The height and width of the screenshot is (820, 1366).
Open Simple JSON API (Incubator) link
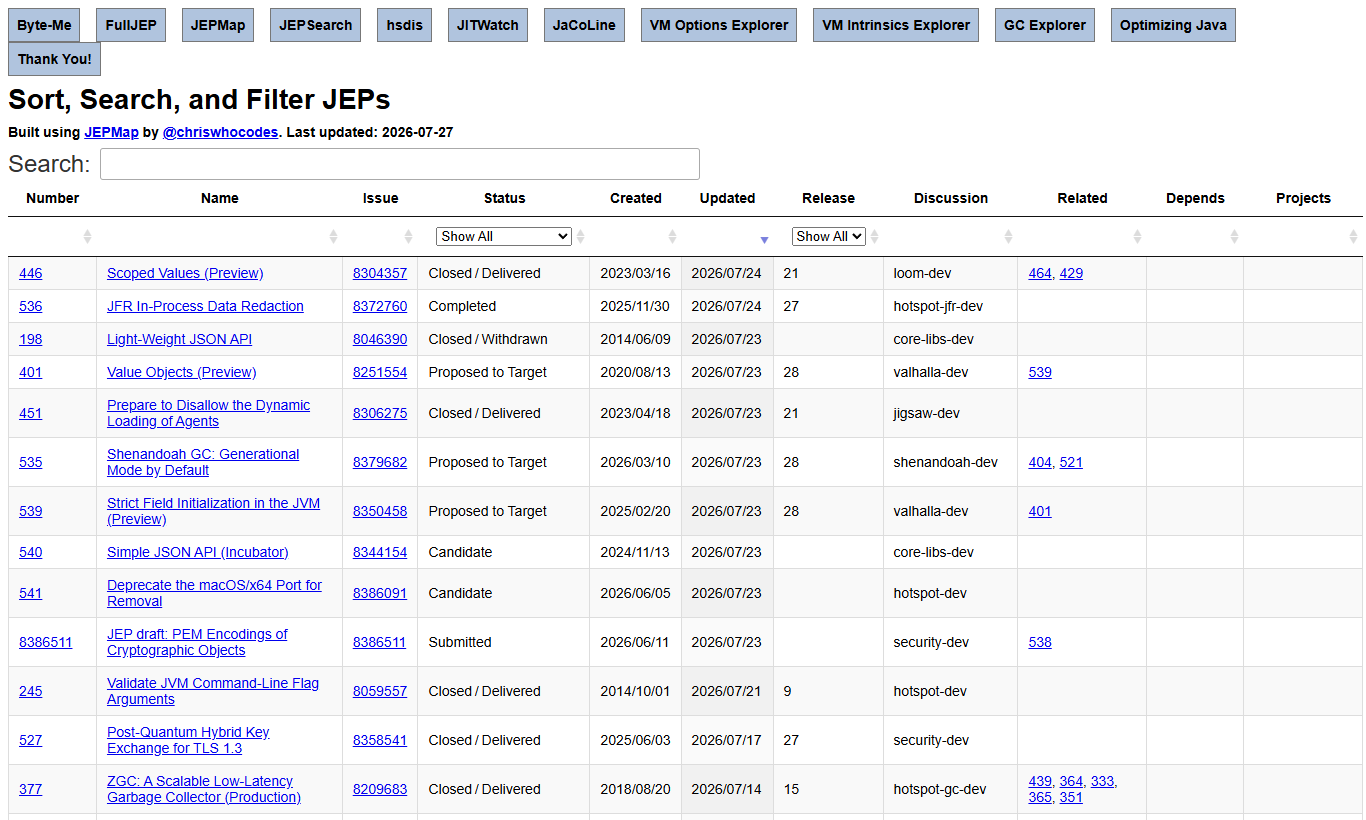point(197,552)
